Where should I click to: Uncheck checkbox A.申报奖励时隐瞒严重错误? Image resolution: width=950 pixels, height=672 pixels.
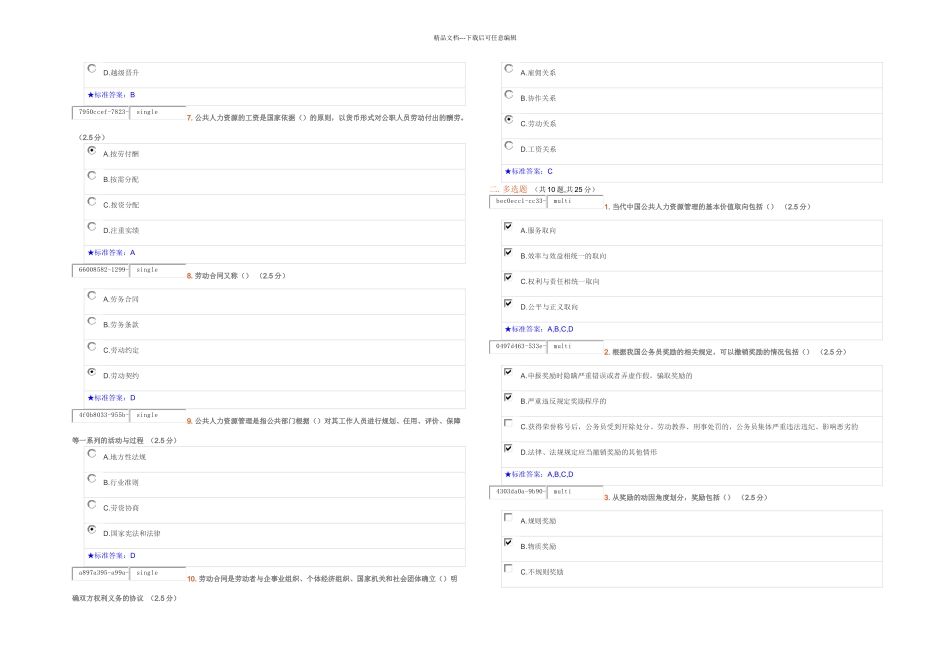[x=508, y=372]
